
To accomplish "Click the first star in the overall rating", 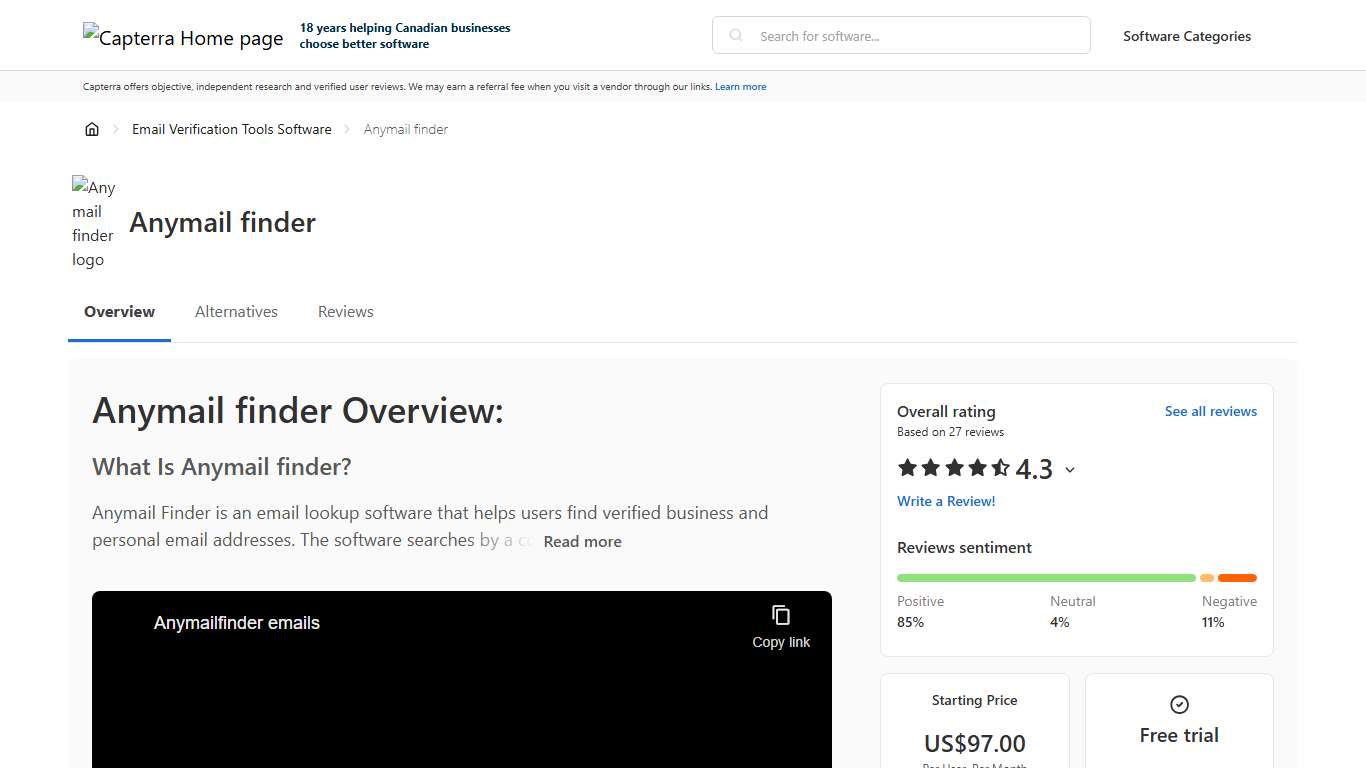I will pos(905,468).
